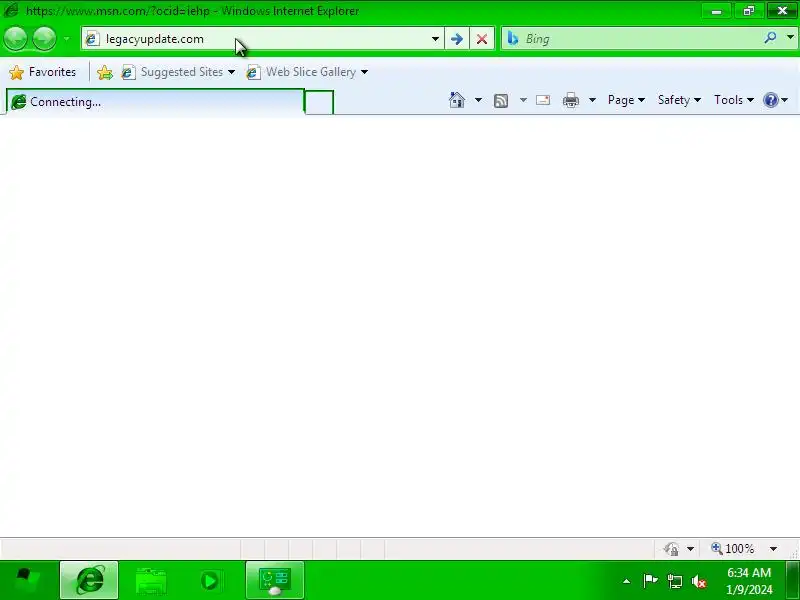The width and height of the screenshot is (800, 600).
Task: Click the RSS feeds icon
Action: (x=501, y=101)
